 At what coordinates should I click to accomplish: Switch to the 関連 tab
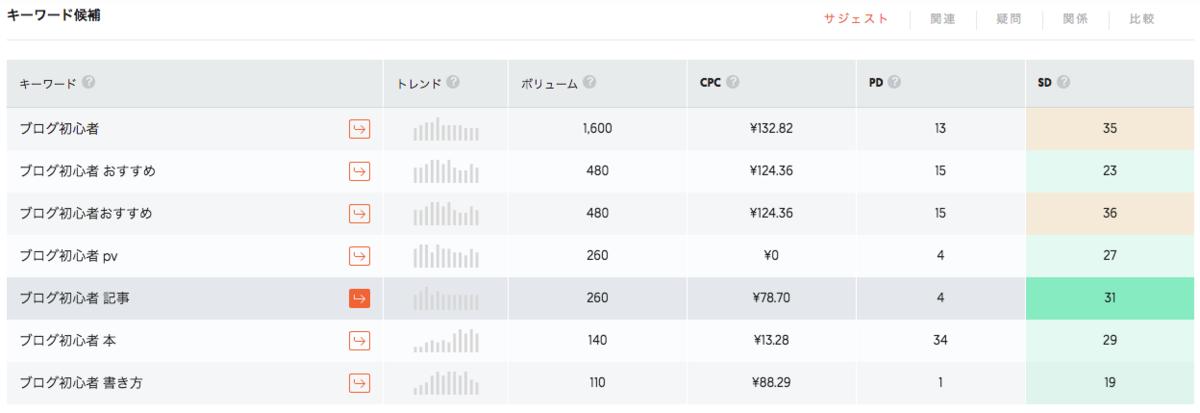[942, 19]
